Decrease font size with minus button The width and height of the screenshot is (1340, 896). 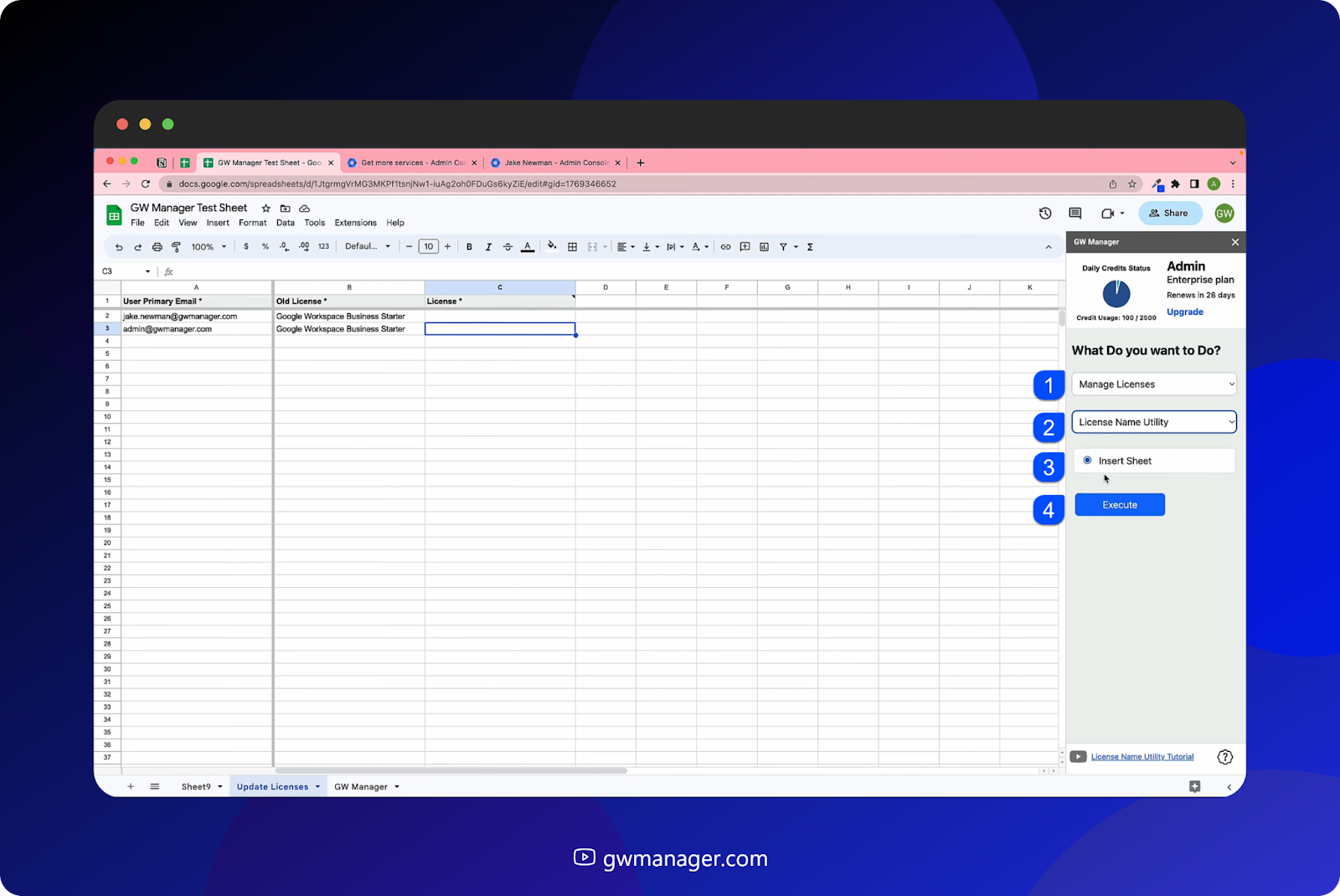[409, 247]
